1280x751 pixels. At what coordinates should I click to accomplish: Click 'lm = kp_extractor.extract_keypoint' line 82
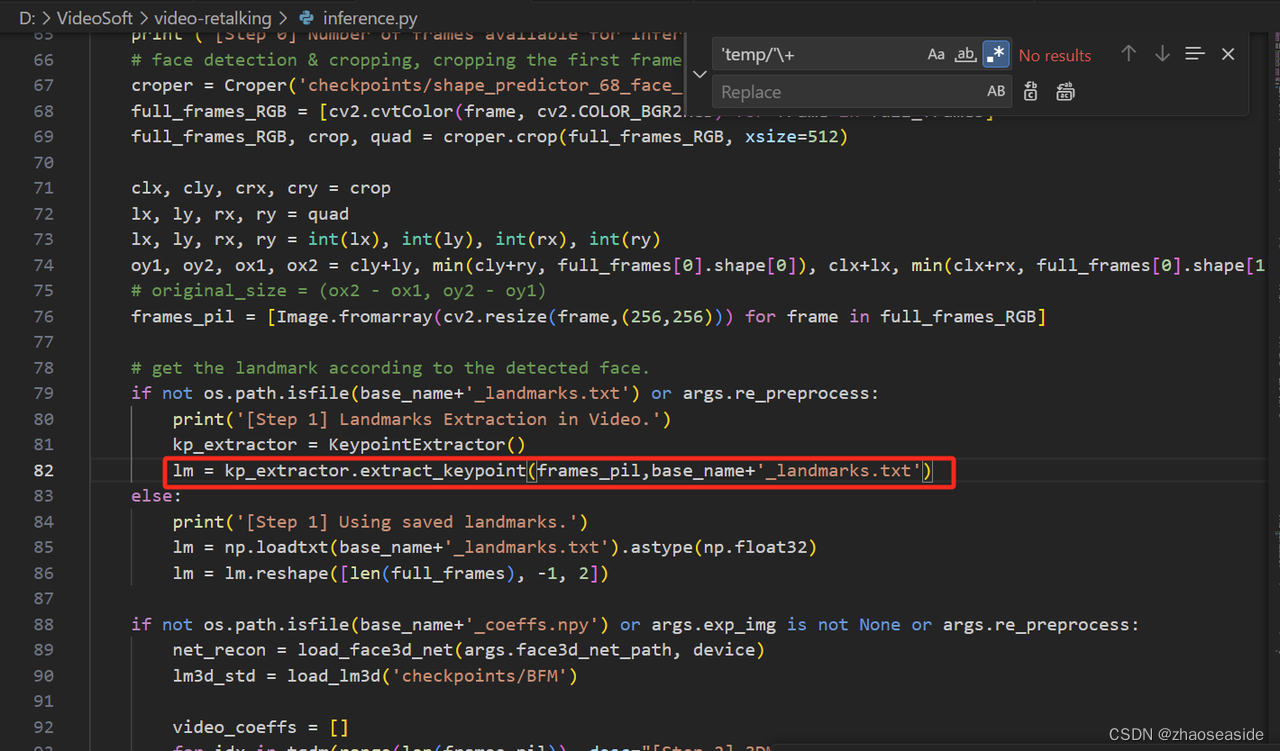click(552, 470)
